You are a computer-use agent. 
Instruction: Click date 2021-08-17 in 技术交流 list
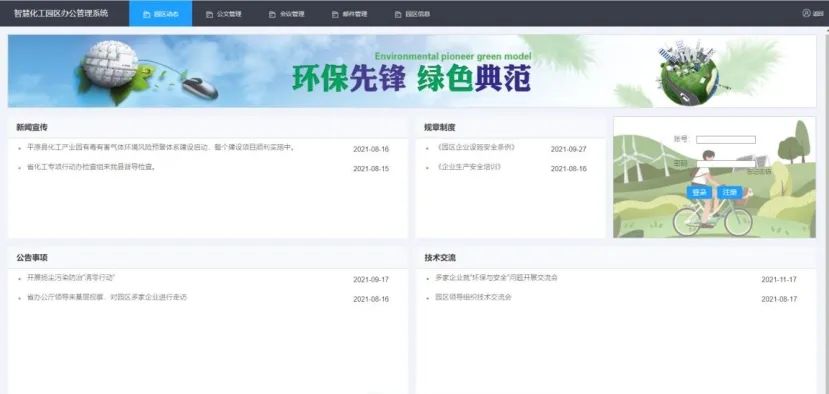(779, 299)
